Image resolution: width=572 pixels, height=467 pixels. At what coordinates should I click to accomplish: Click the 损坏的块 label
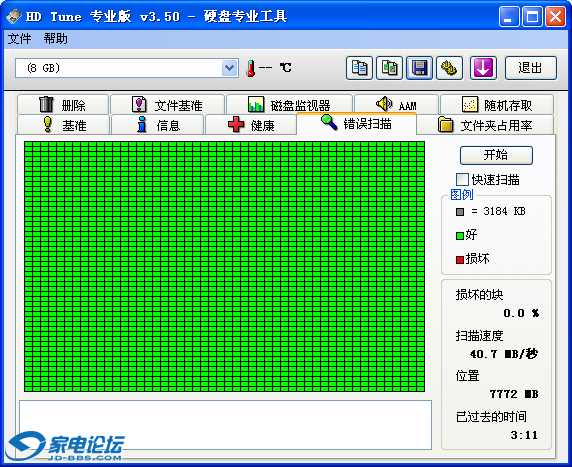[x=479, y=294]
